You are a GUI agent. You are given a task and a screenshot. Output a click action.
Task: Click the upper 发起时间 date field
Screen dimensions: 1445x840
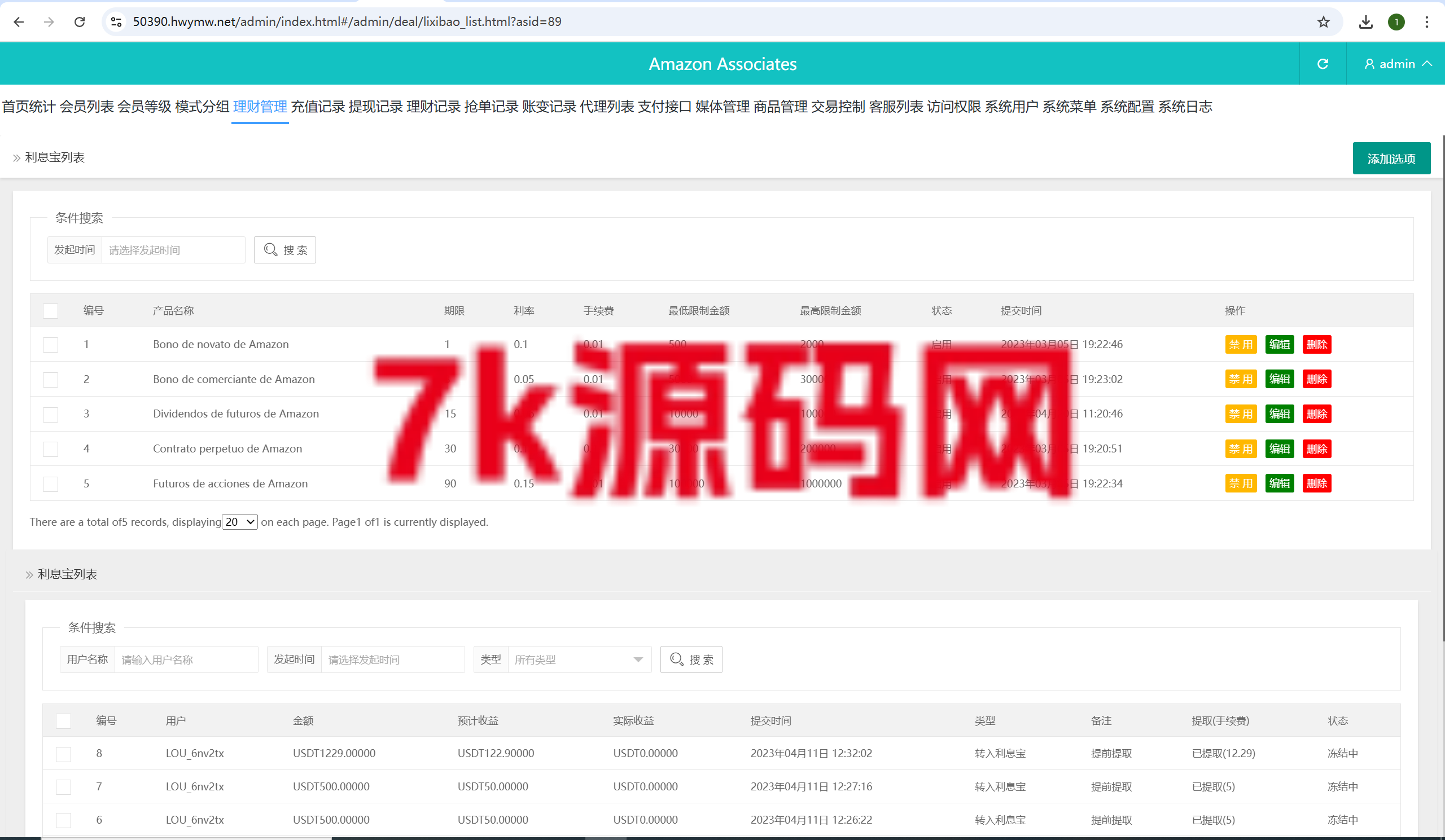click(x=173, y=250)
